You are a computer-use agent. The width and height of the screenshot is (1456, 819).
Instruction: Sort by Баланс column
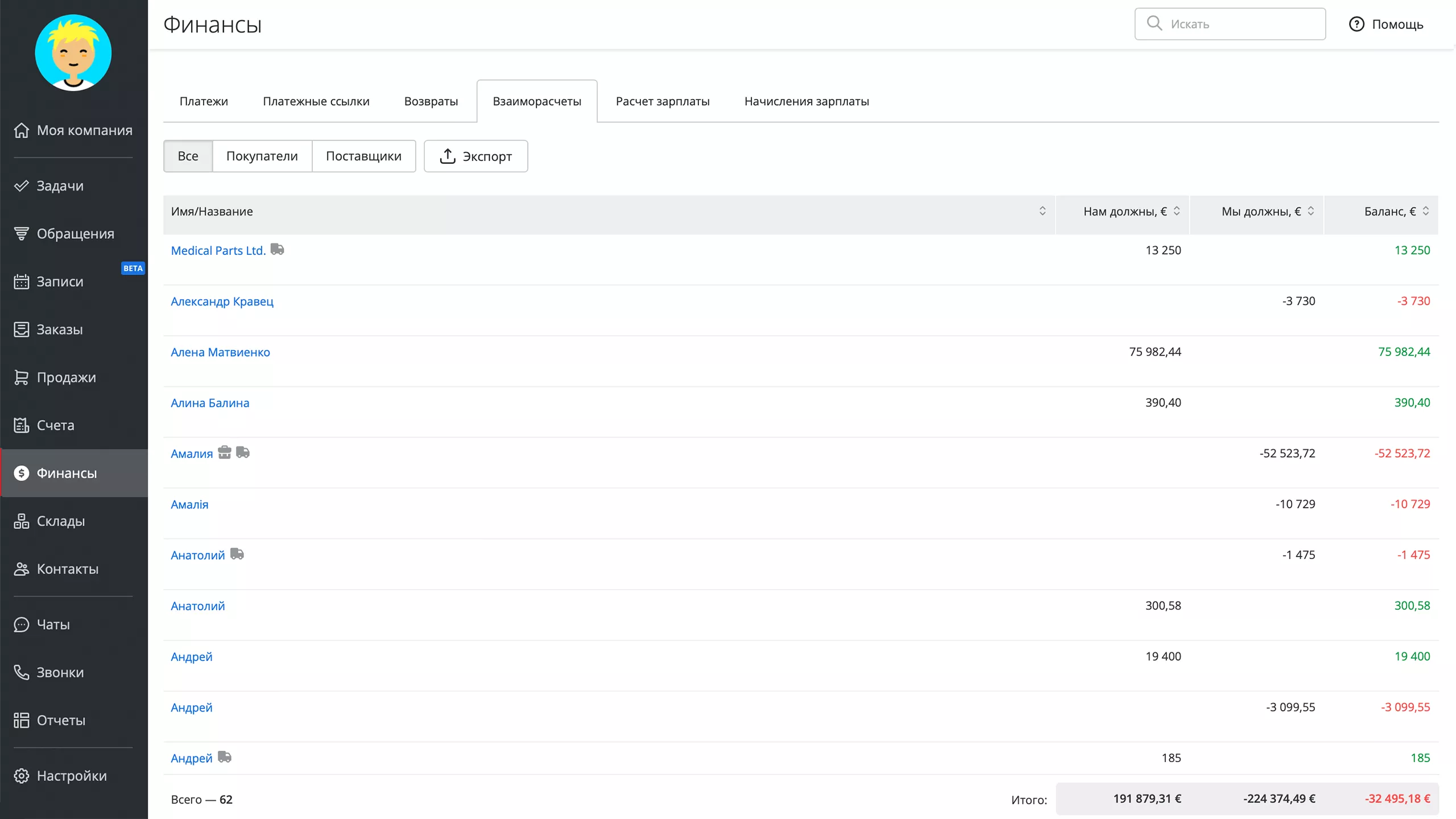[x=1426, y=212]
